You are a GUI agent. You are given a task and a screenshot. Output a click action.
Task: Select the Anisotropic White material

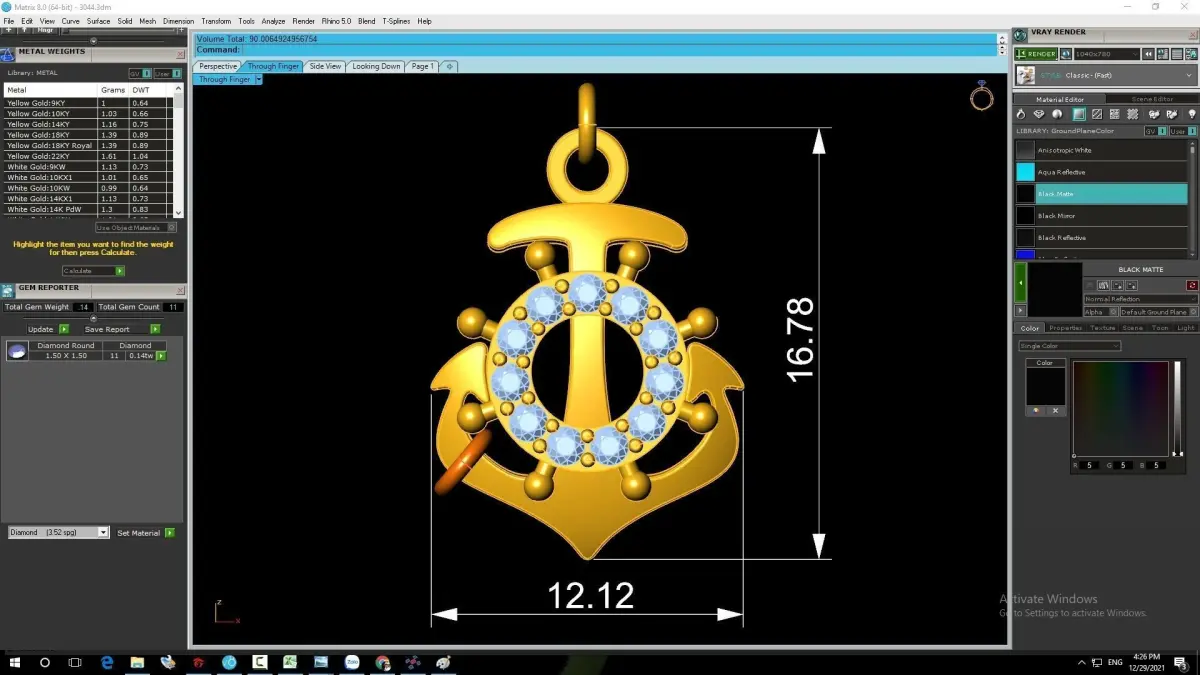coord(1101,150)
